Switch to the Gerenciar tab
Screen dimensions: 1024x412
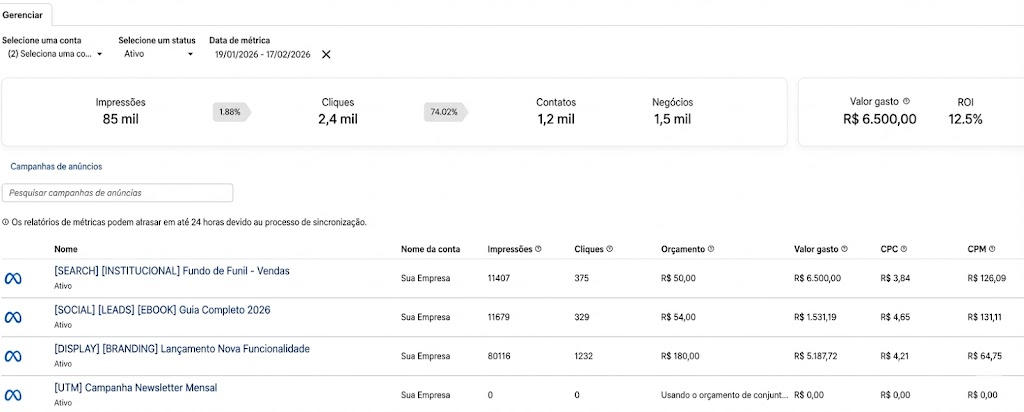click(x=22, y=14)
